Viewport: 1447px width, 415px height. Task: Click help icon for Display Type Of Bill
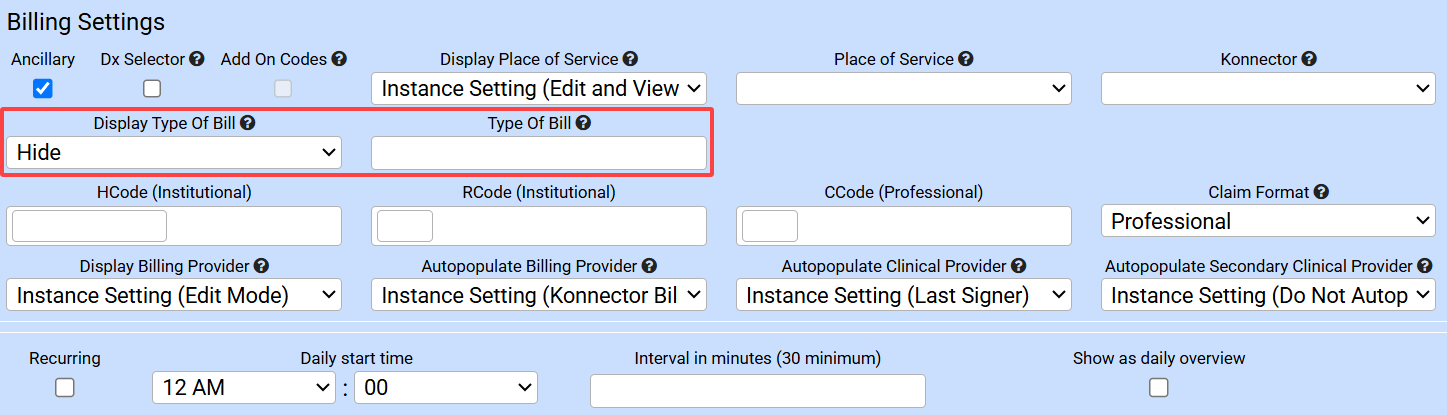tap(247, 124)
